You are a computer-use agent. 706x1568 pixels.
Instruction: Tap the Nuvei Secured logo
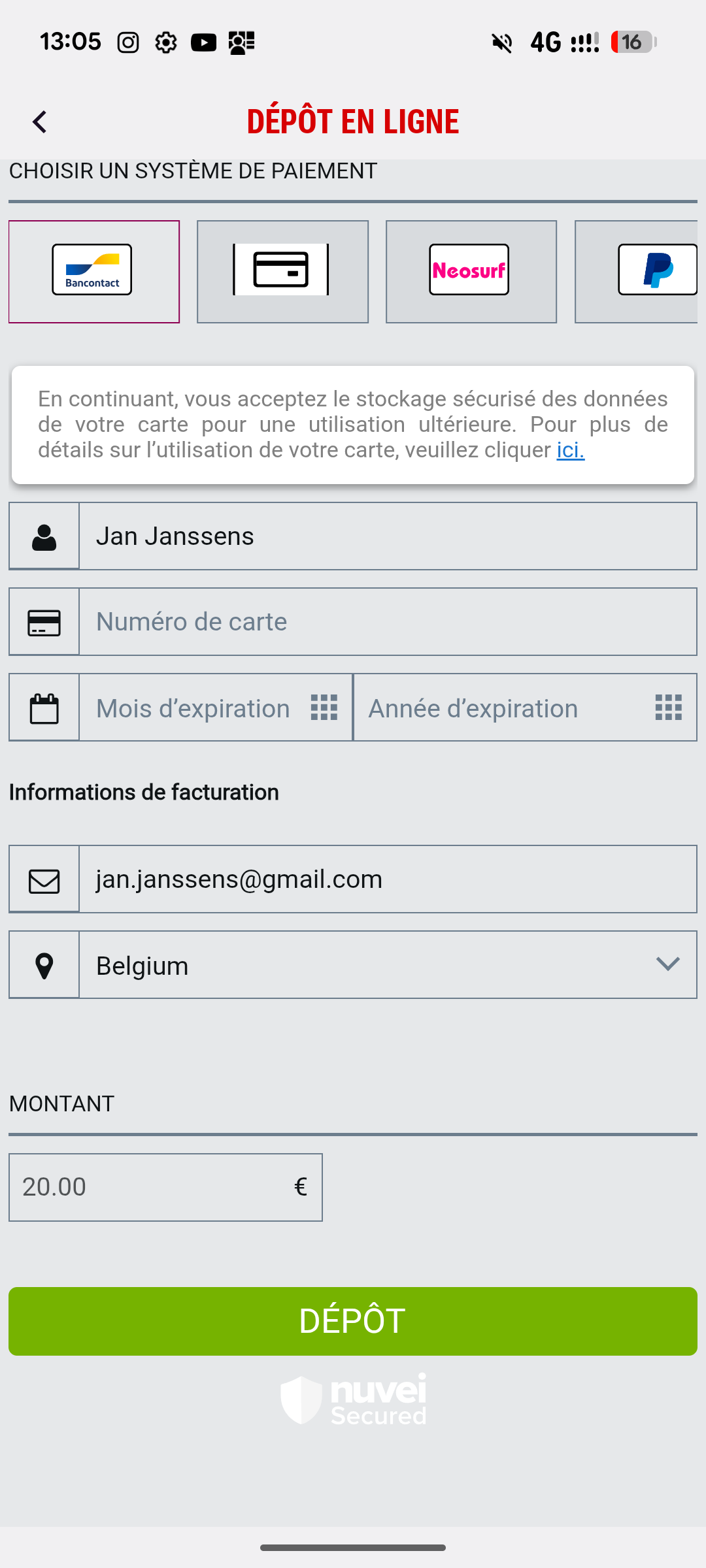point(353,1399)
